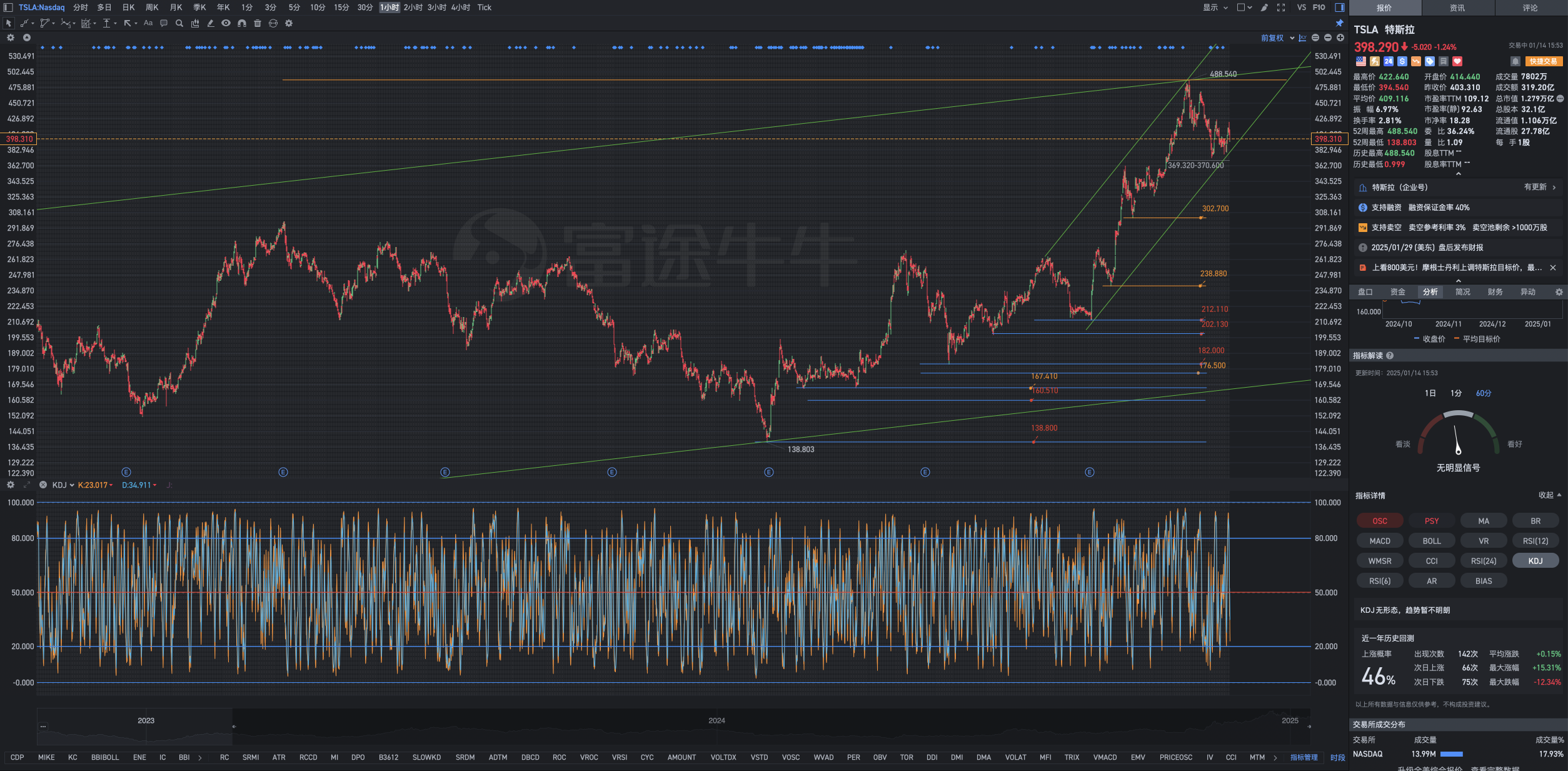Image resolution: width=1568 pixels, height=771 pixels.
Task: Switch to the 财务 financials tab
Action: pos(1495,292)
